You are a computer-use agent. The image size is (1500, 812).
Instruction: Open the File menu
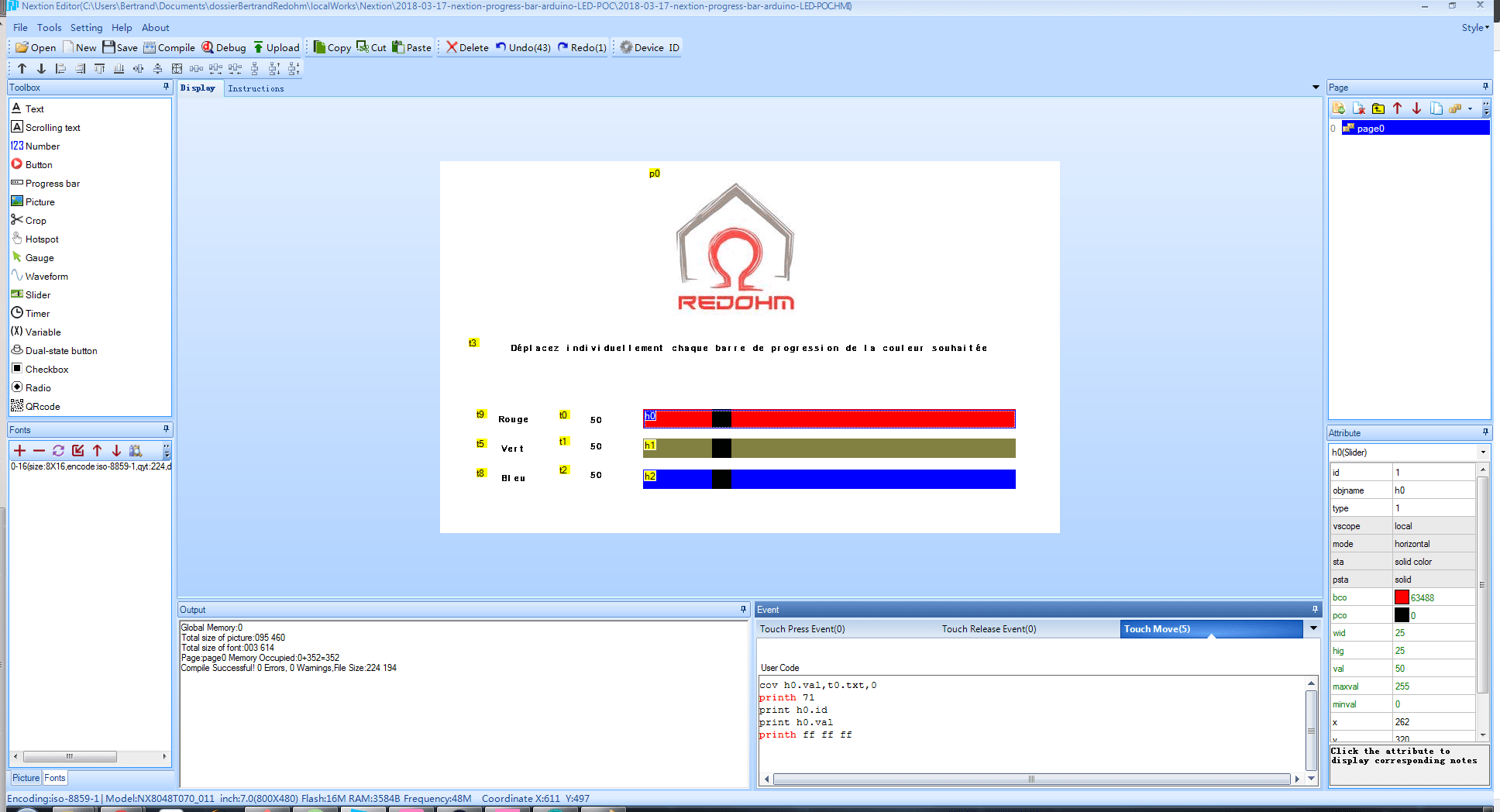(x=20, y=28)
